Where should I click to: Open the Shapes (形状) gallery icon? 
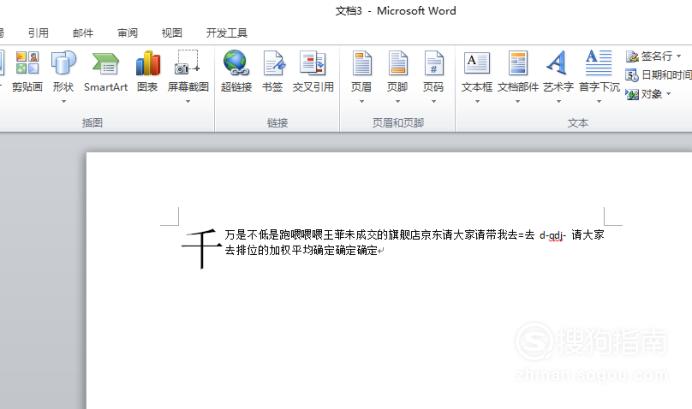(x=63, y=63)
